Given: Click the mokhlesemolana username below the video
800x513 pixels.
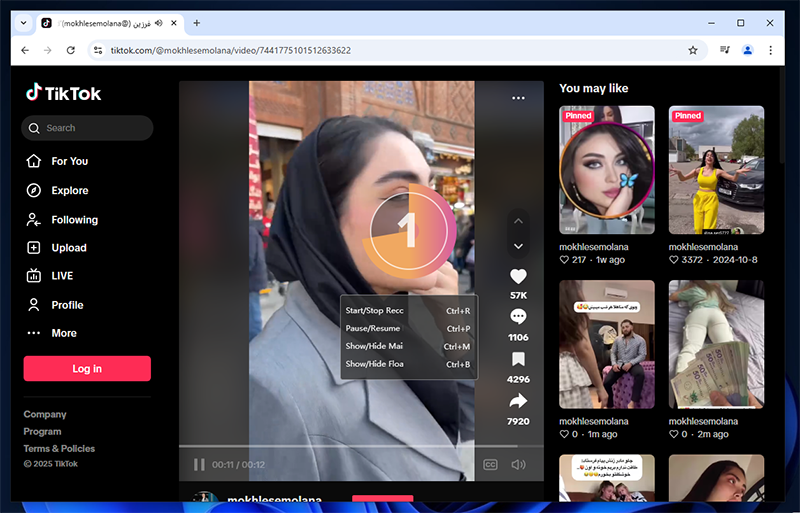Looking at the screenshot, I should coord(274,499).
